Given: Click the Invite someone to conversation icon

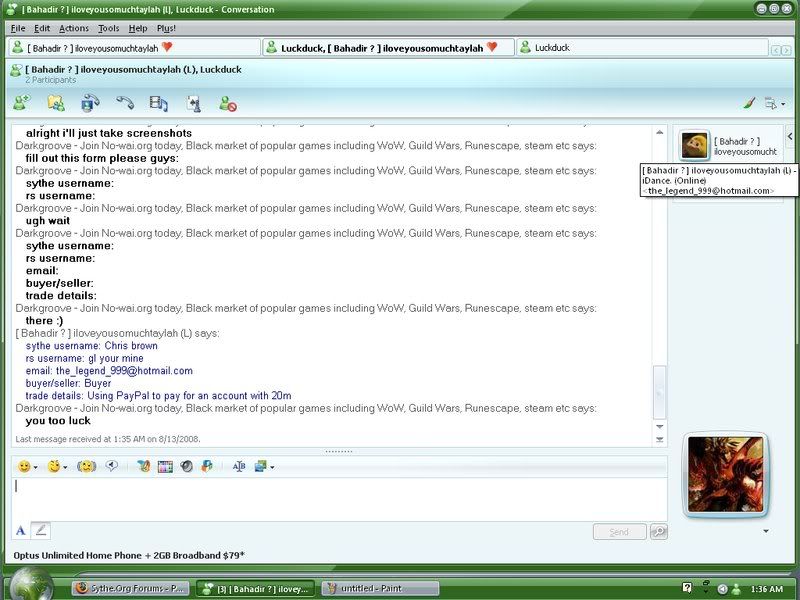Looking at the screenshot, I should click(21, 103).
